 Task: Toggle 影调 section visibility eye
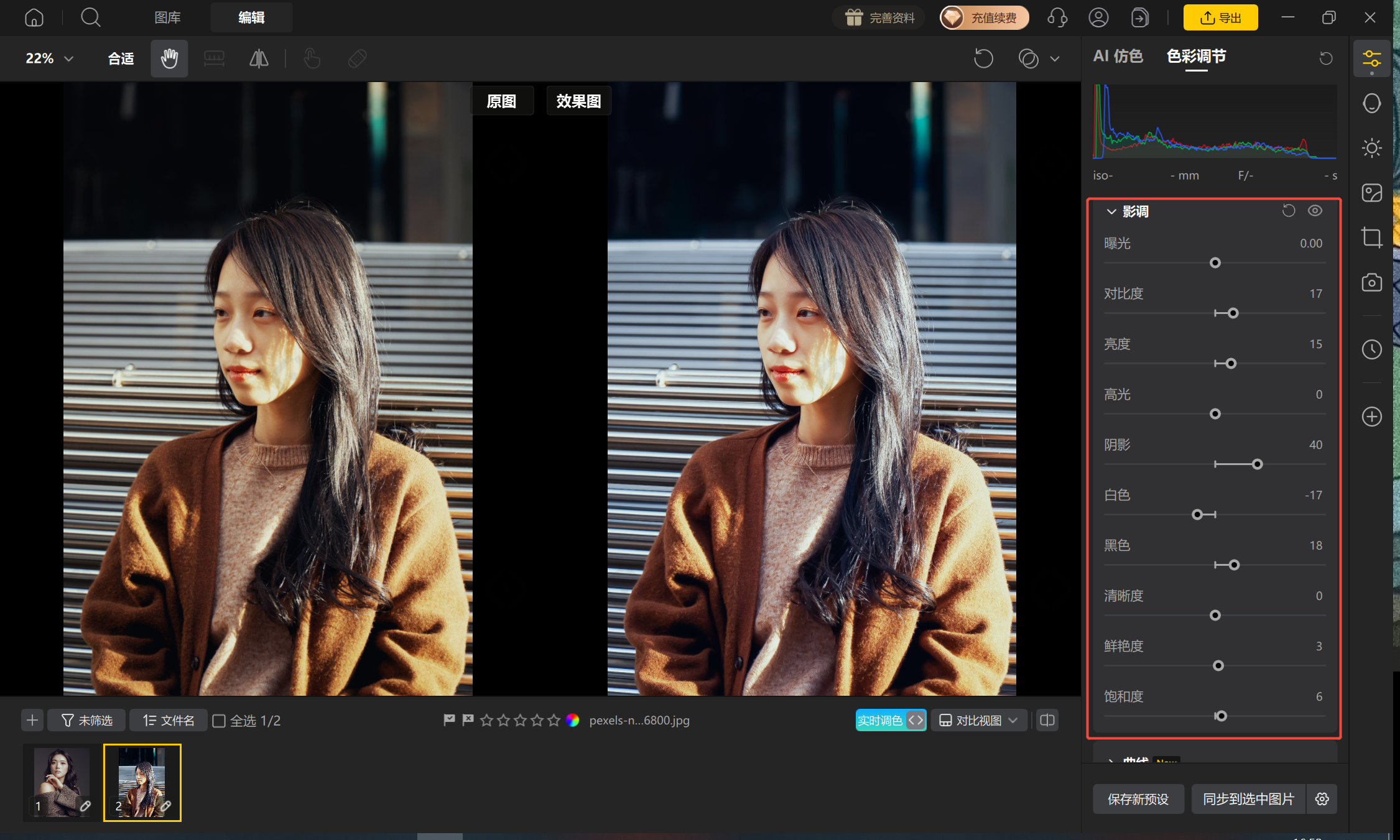[x=1315, y=211]
